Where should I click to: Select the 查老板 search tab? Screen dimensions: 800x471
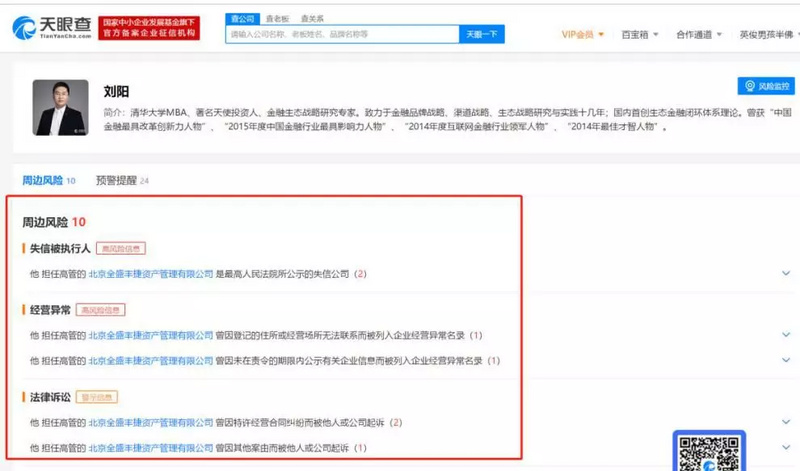point(278,19)
